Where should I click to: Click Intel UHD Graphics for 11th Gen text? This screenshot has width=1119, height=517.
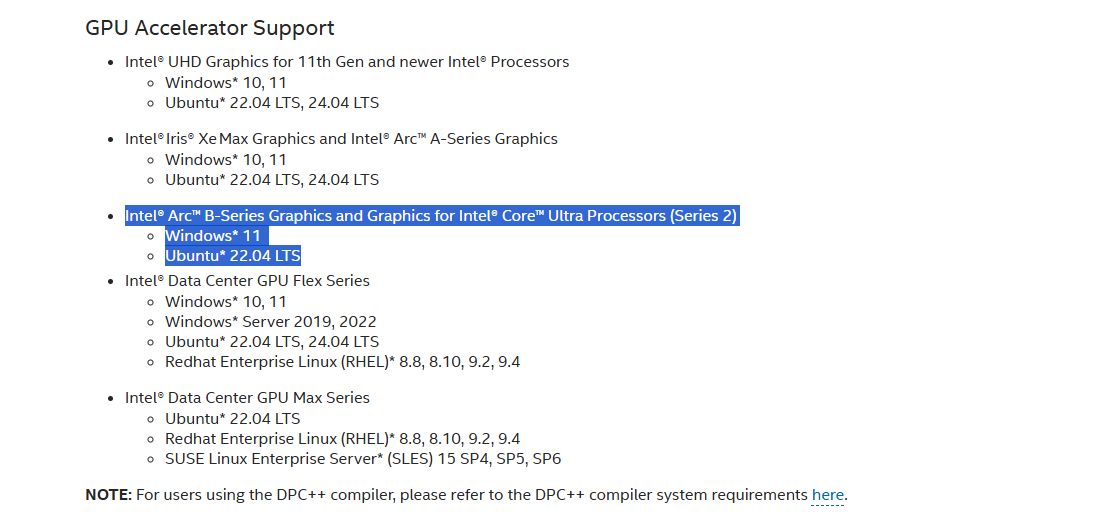(x=347, y=62)
